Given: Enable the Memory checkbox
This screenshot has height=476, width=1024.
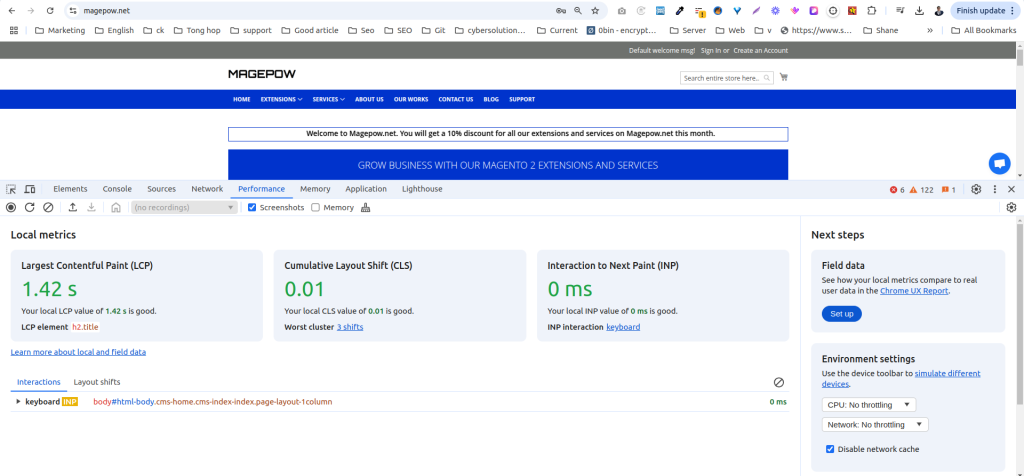Looking at the screenshot, I should click(x=315, y=207).
